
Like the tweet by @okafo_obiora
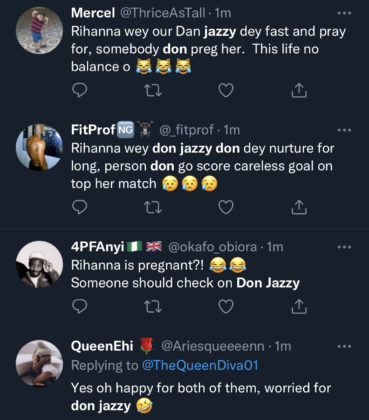[226, 307]
